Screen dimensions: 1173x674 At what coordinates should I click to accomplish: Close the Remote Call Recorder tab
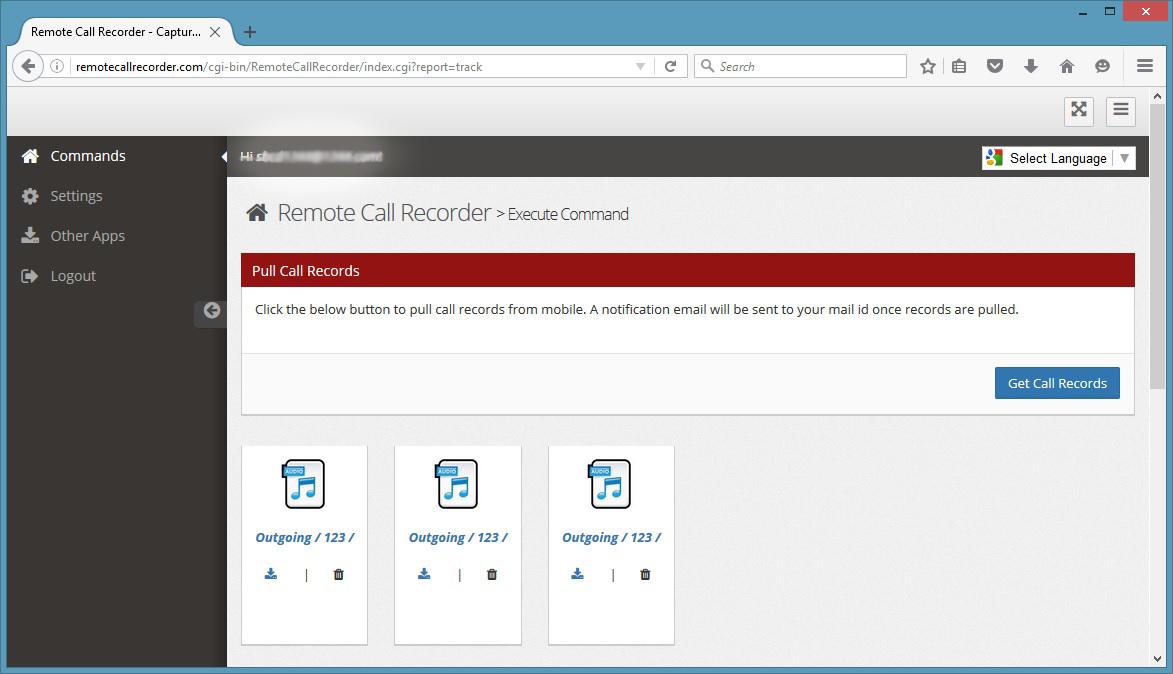point(215,32)
